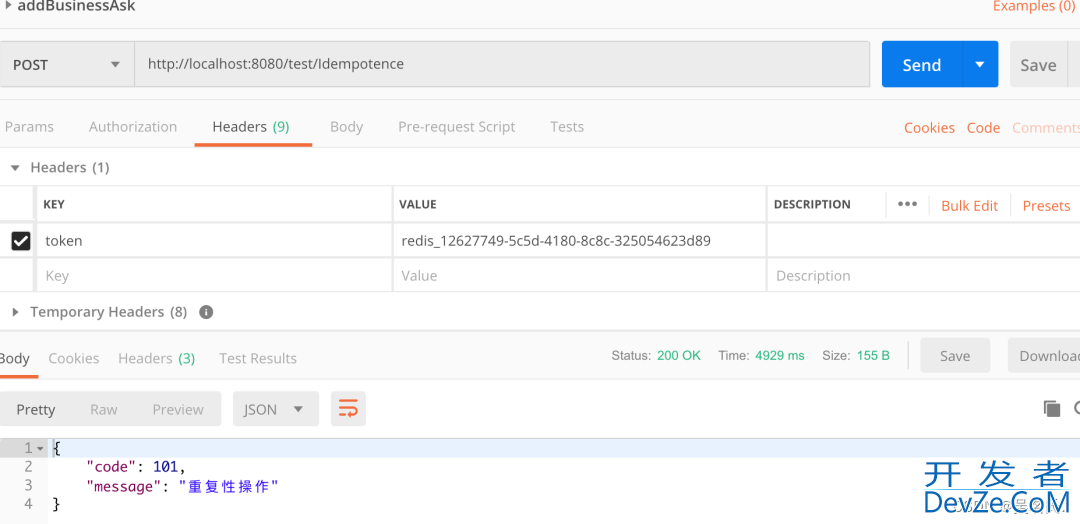Expand the Temporary Headers (8) section
1080x524 pixels.
point(15,312)
